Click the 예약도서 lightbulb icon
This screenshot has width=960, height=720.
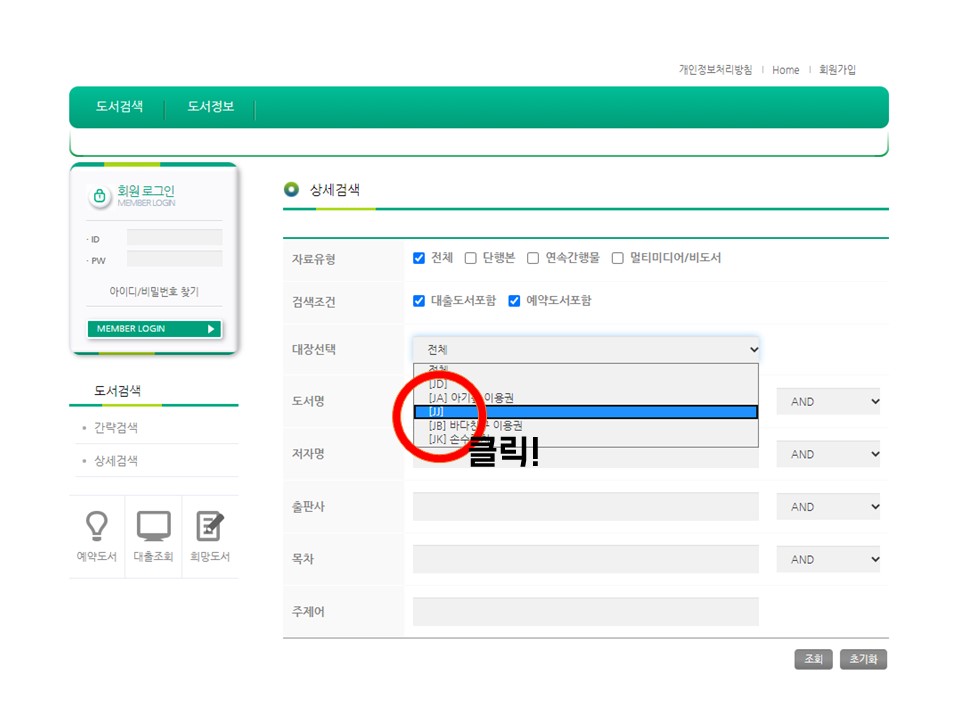click(x=96, y=526)
